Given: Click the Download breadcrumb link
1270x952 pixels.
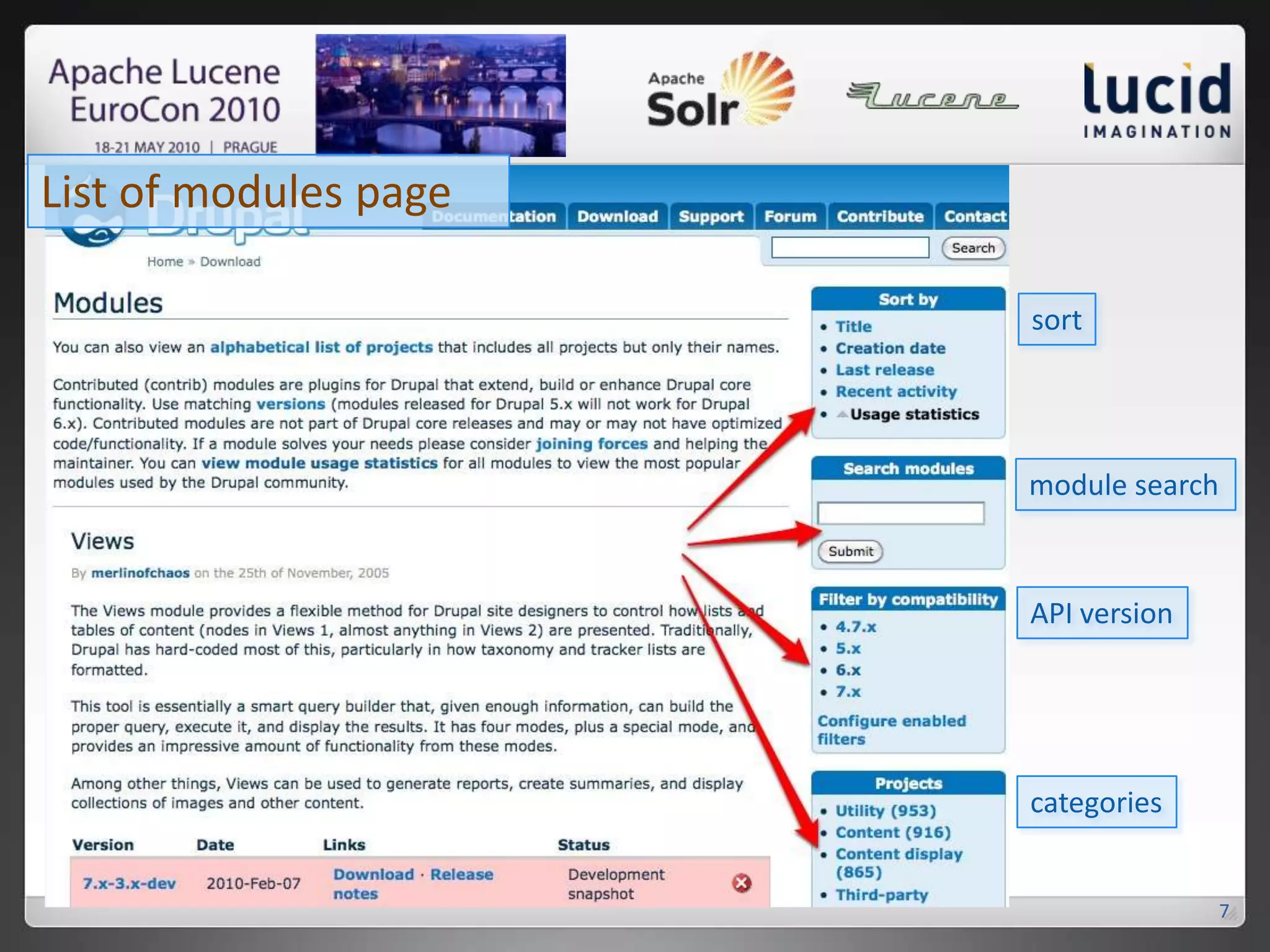Looking at the screenshot, I should (x=230, y=262).
